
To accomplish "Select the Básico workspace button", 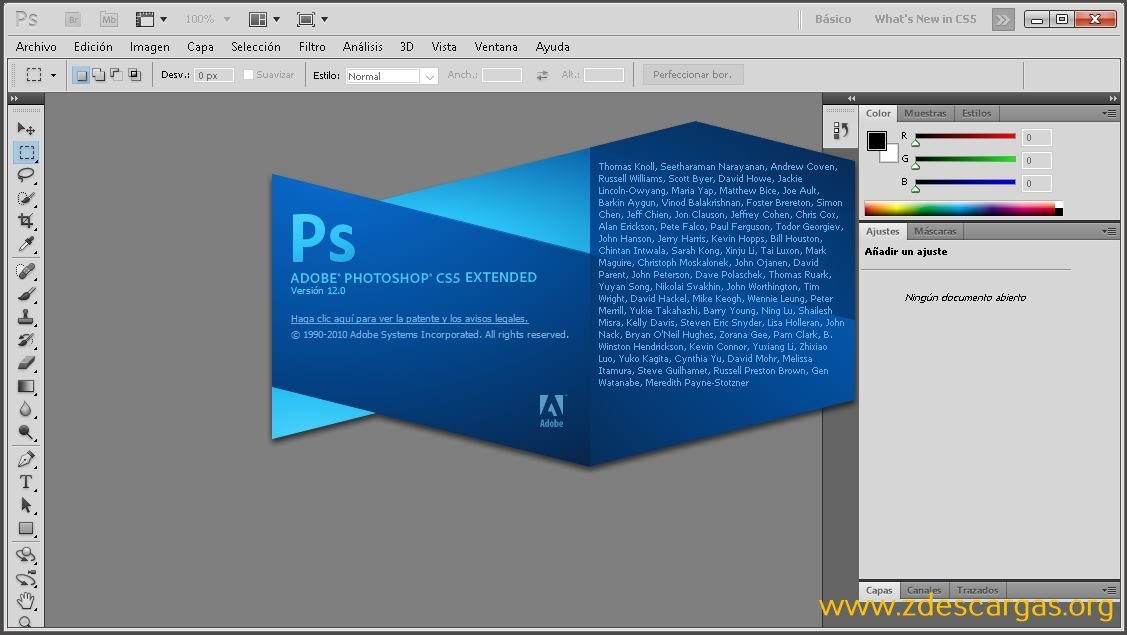I will click(833, 19).
